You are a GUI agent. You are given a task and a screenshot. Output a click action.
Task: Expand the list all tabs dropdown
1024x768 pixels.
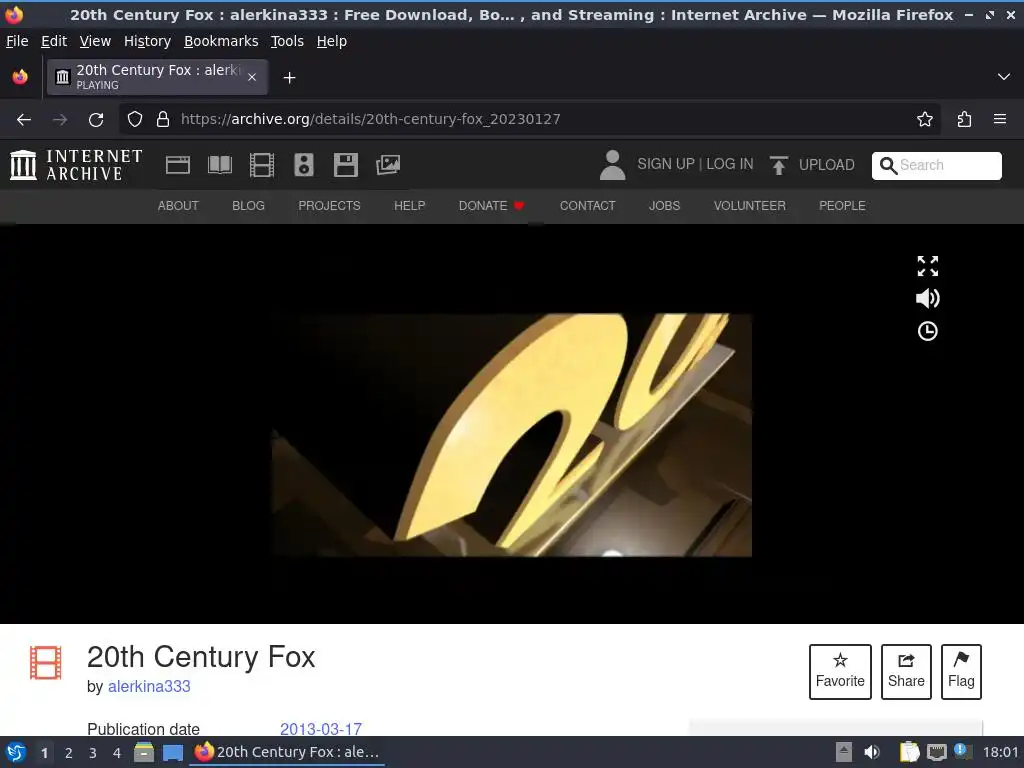1004,77
